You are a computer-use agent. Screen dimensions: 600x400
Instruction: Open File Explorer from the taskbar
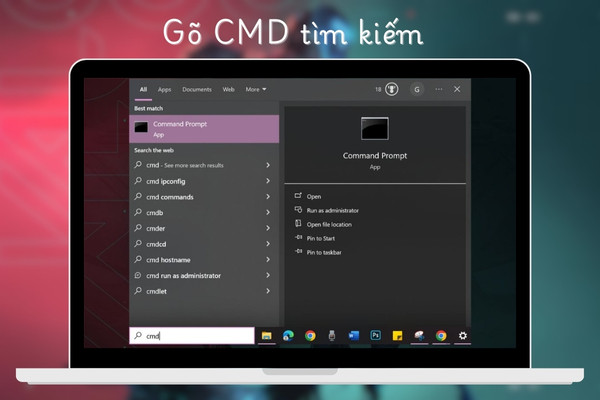click(x=266, y=336)
